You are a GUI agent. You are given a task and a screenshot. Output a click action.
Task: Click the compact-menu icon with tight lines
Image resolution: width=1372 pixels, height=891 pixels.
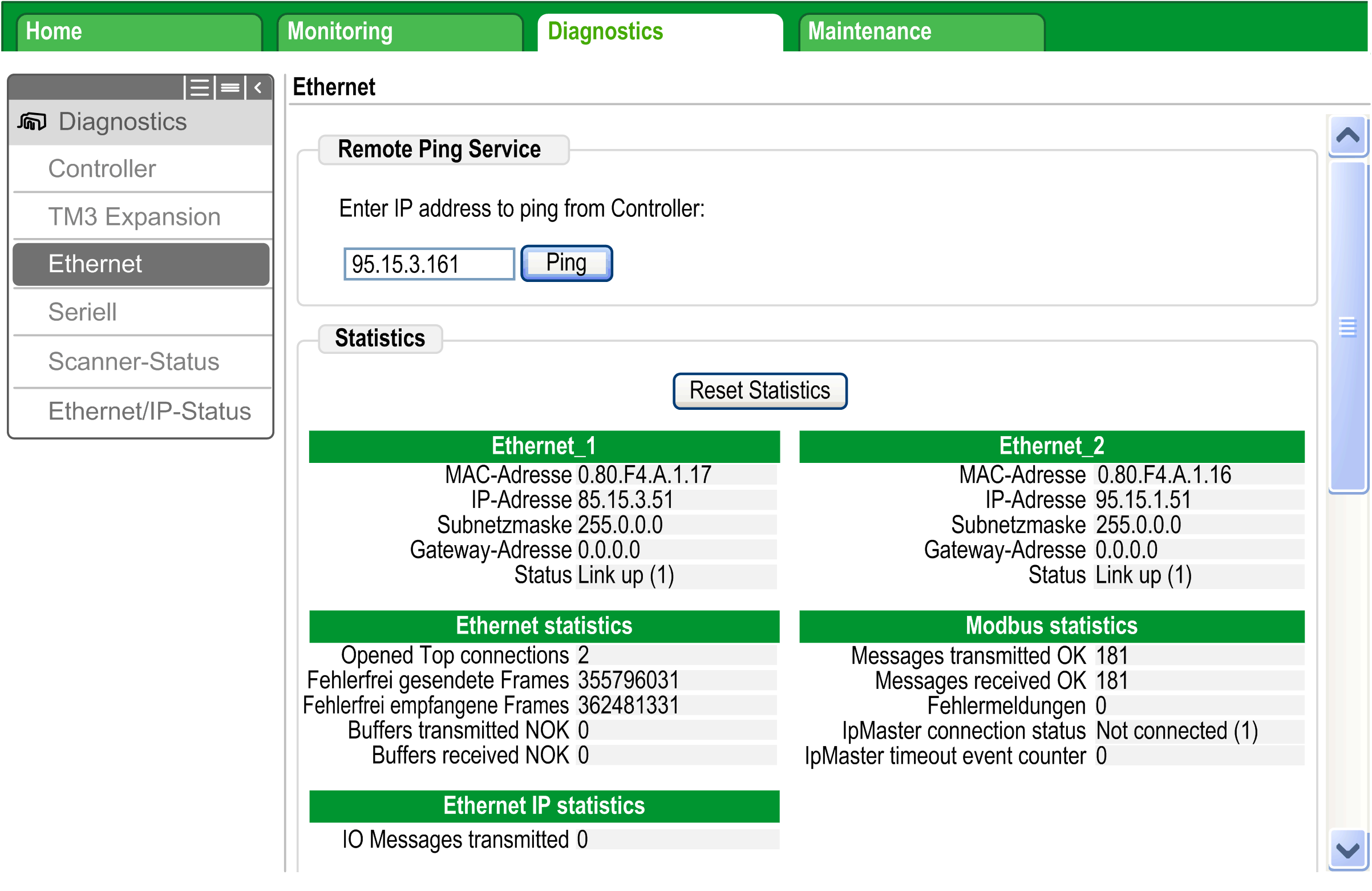tap(230, 88)
